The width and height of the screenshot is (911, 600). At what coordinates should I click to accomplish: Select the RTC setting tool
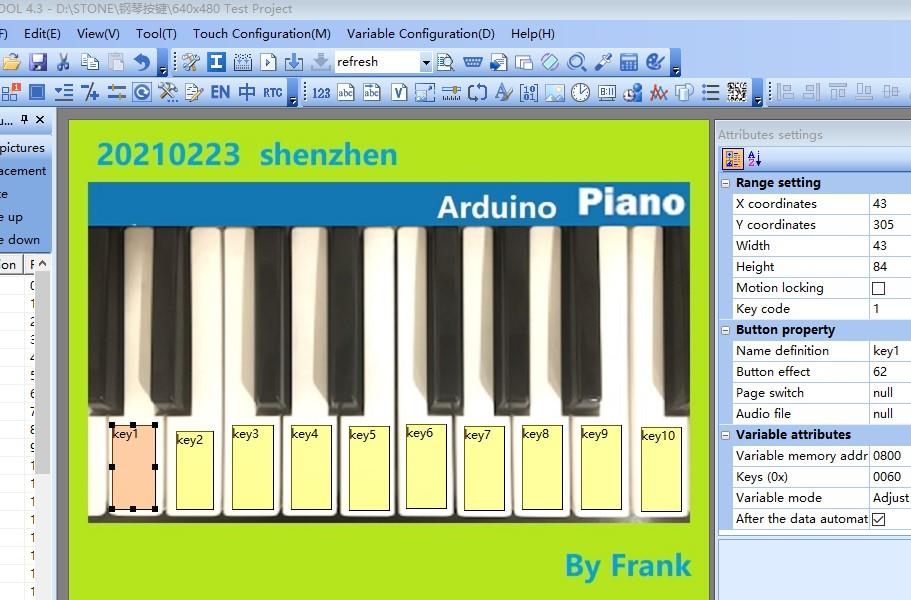tap(271, 92)
